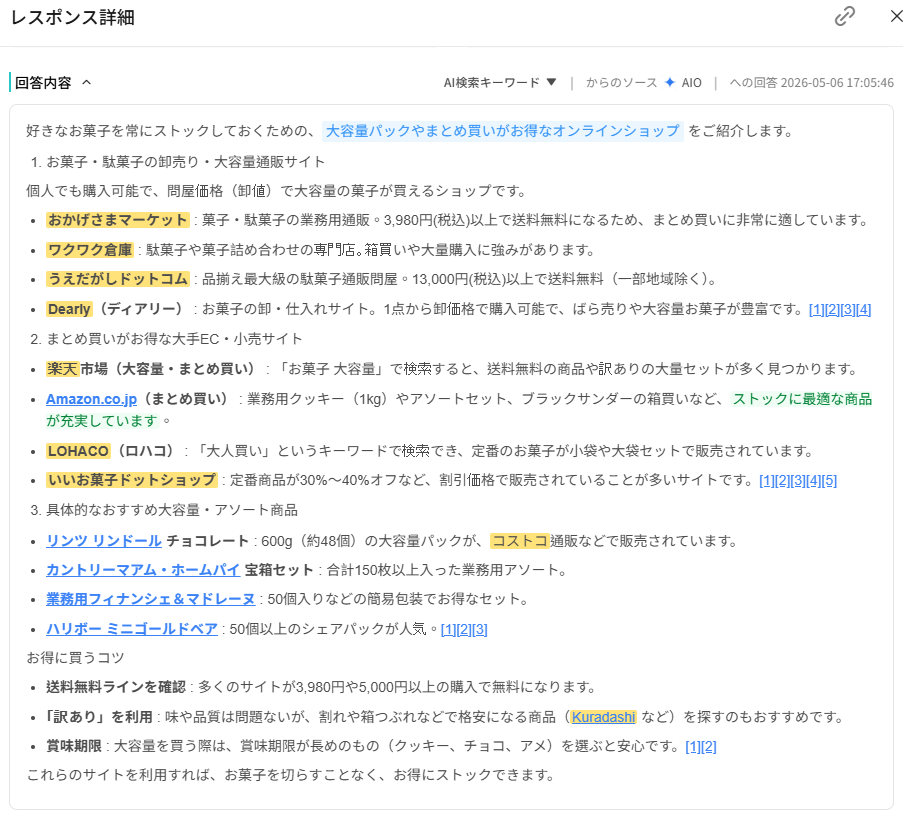903x816 pixels.
Task: Click the bold 送料無料ラインを確認 text
Action: click(116, 687)
